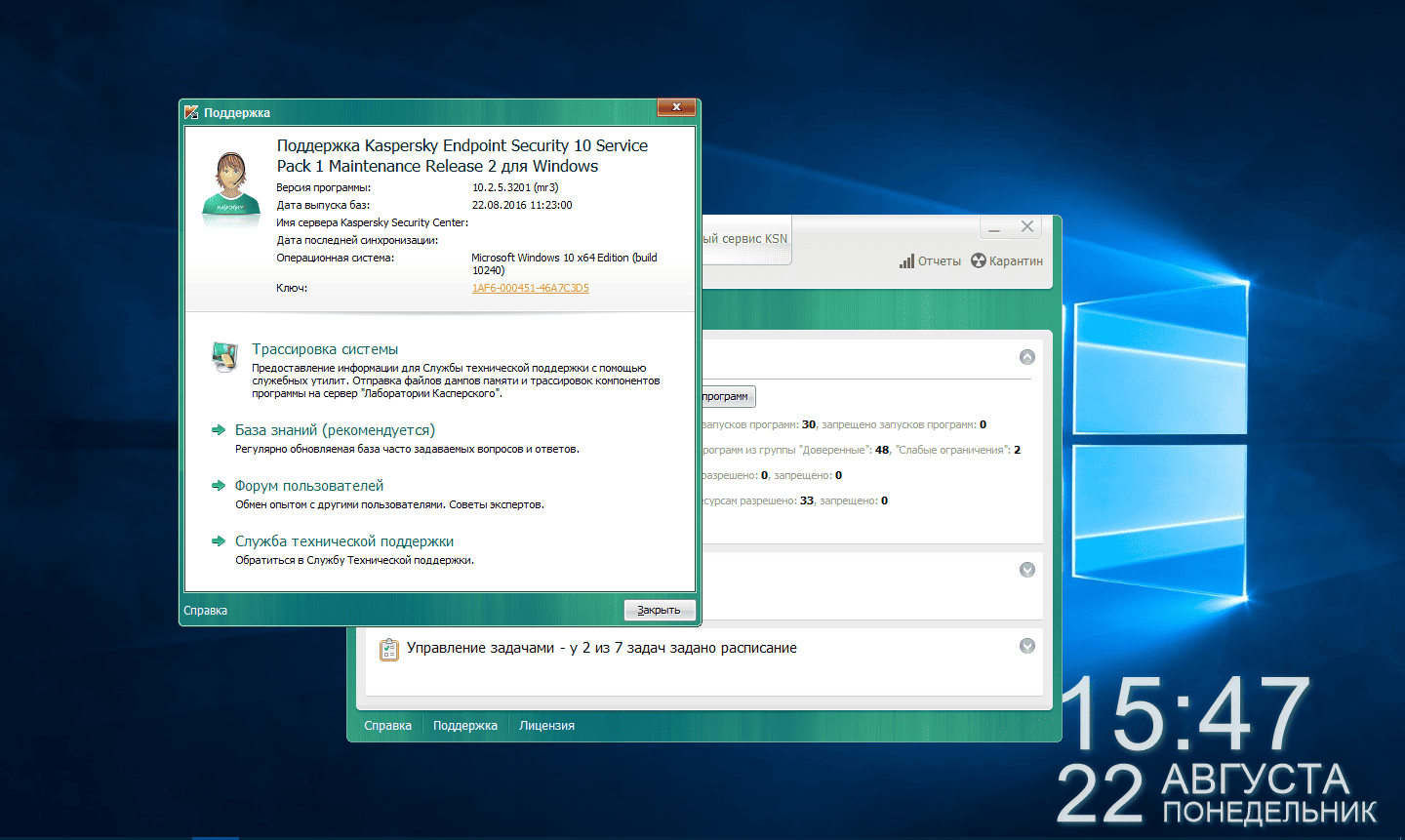Click the system tracing computer icon
This screenshot has height=840, width=1405.
pos(225,357)
